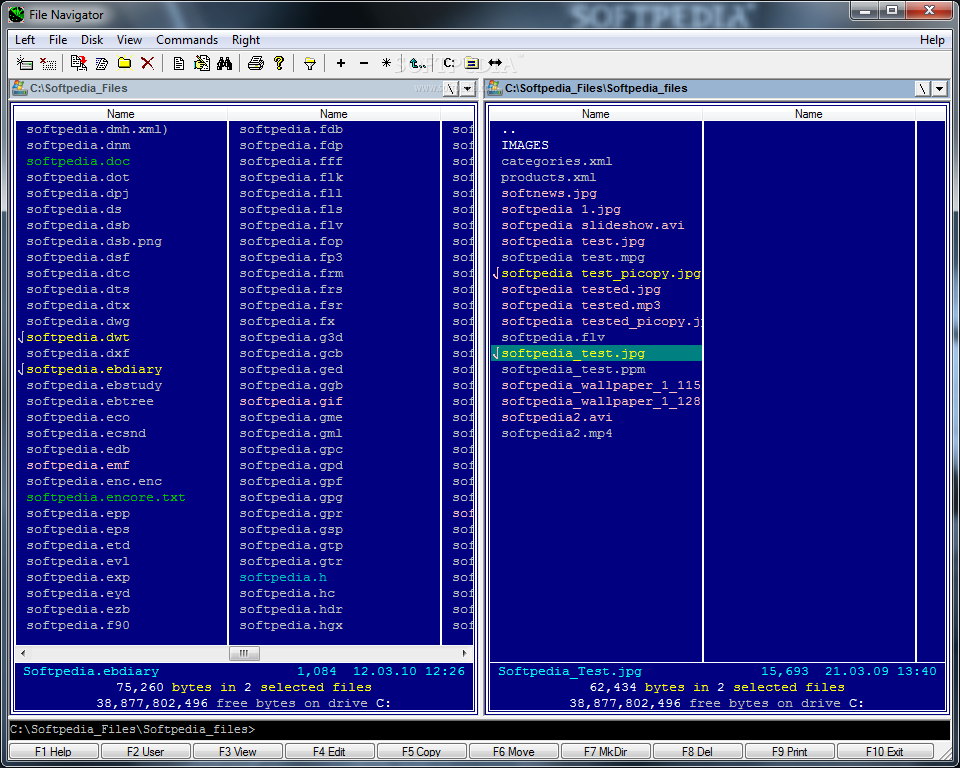The height and width of the screenshot is (768, 960).
Task: Open the Help menu
Action: [x=932, y=40]
